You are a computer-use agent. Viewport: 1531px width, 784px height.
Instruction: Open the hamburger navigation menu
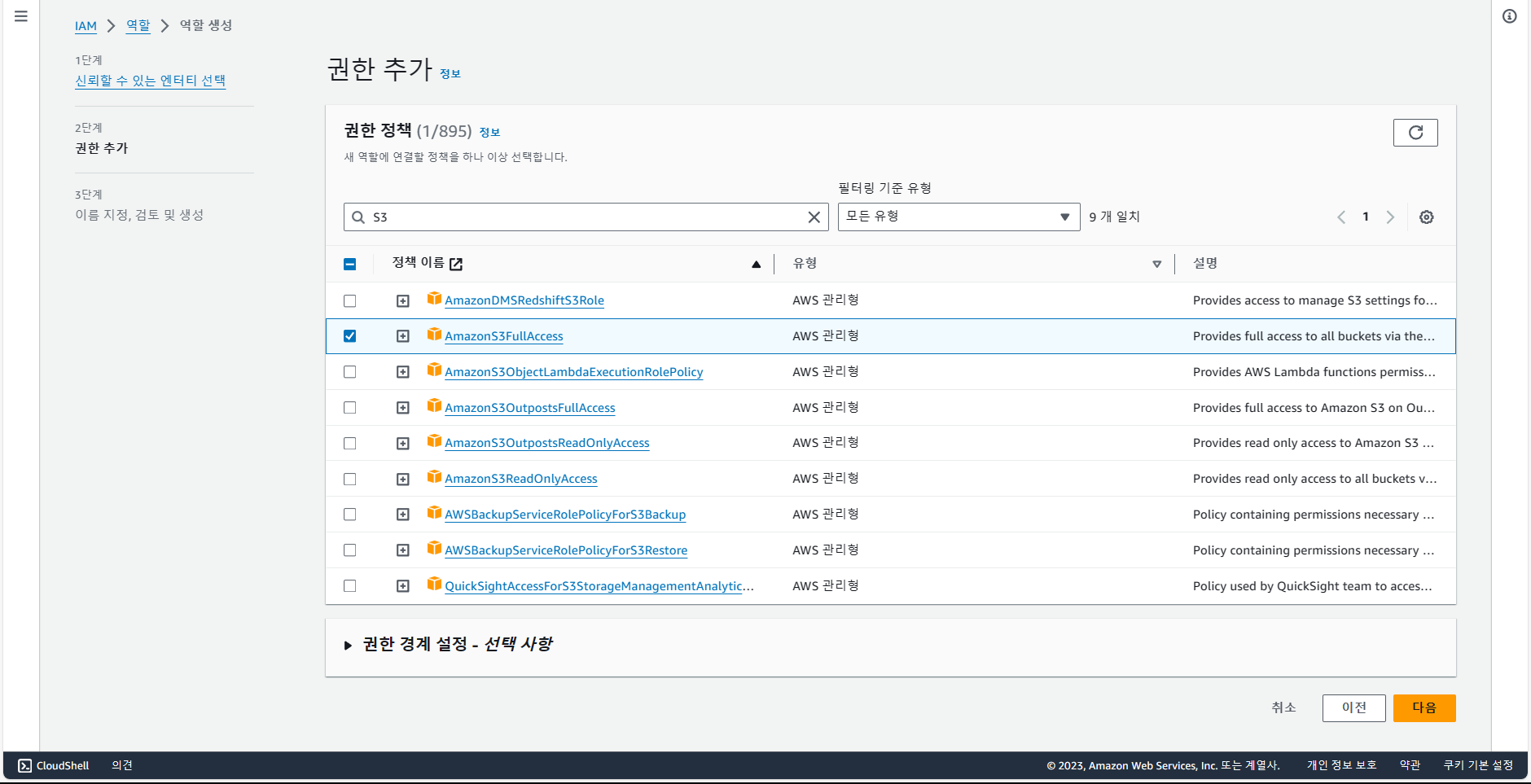click(x=21, y=16)
